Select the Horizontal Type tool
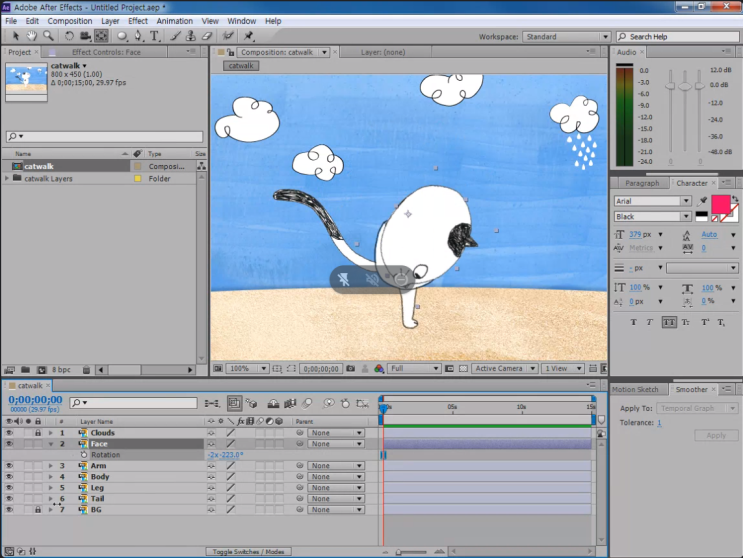This screenshot has width=743, height=558. pyautogui.click(x=155, y=36)
